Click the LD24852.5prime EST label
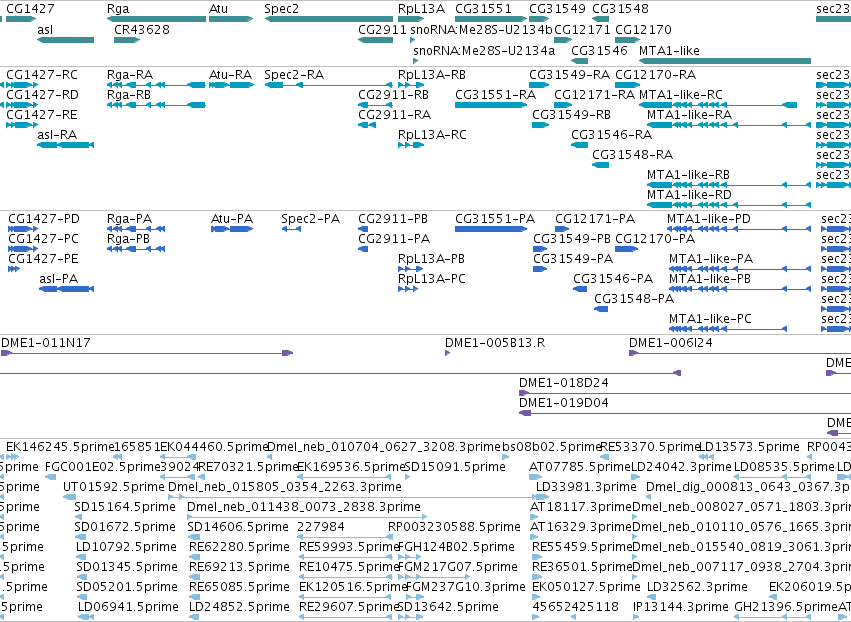The height and width of the screenshot is (622, 851). point(239,607)
